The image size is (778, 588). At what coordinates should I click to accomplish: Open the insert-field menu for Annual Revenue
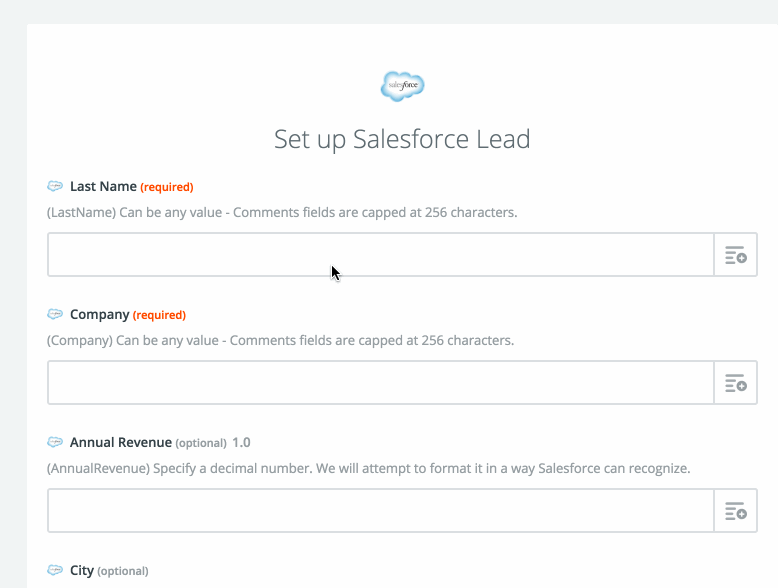735,511
